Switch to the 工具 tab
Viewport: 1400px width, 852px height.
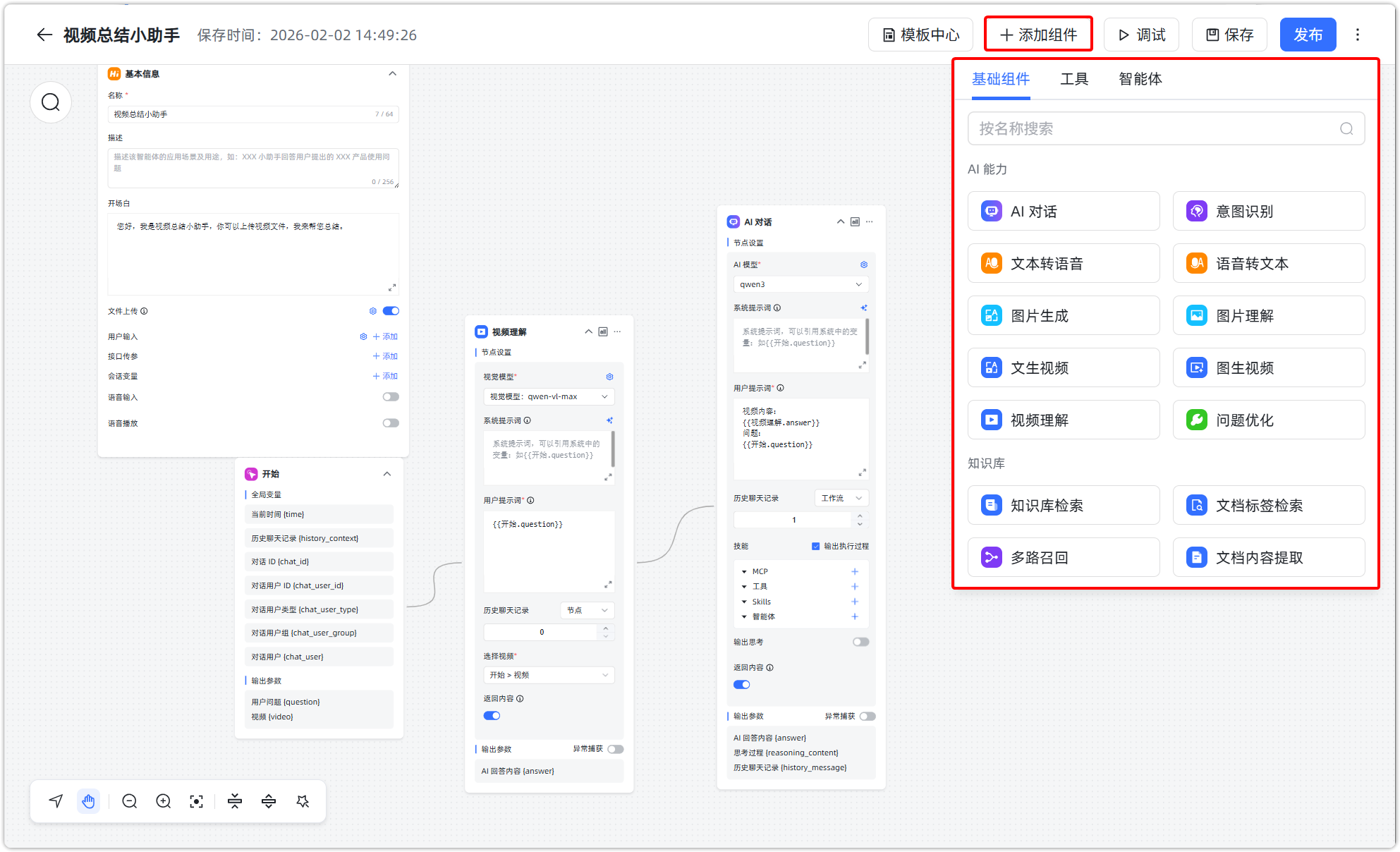(x=1074, y=79)
